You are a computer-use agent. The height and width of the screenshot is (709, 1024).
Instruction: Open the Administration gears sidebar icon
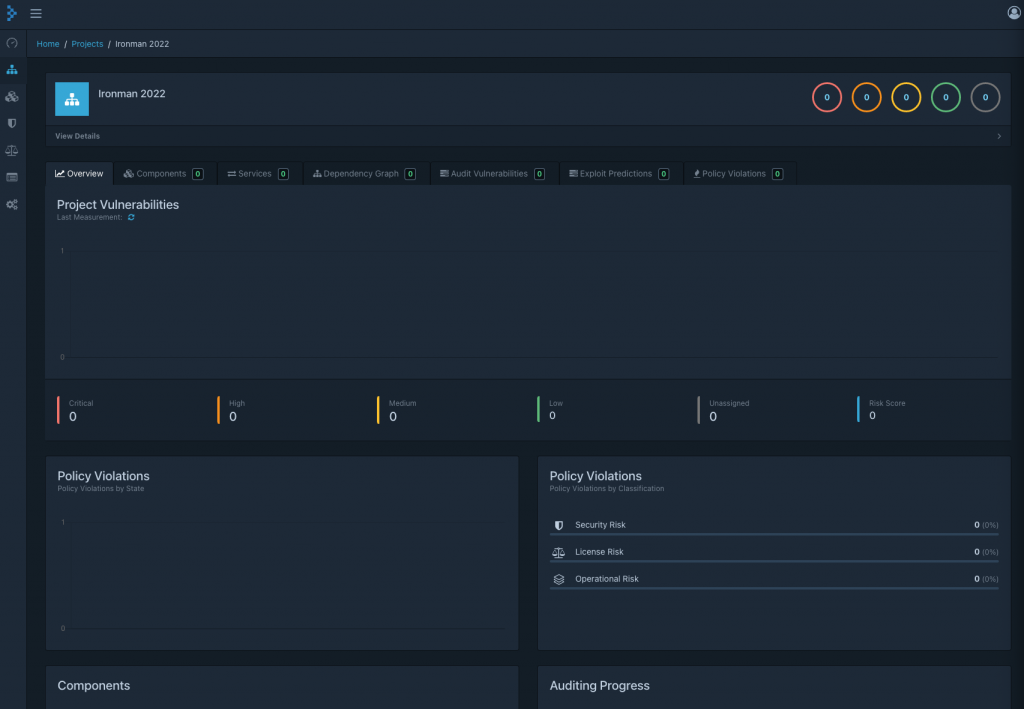(x=12, y=204)
